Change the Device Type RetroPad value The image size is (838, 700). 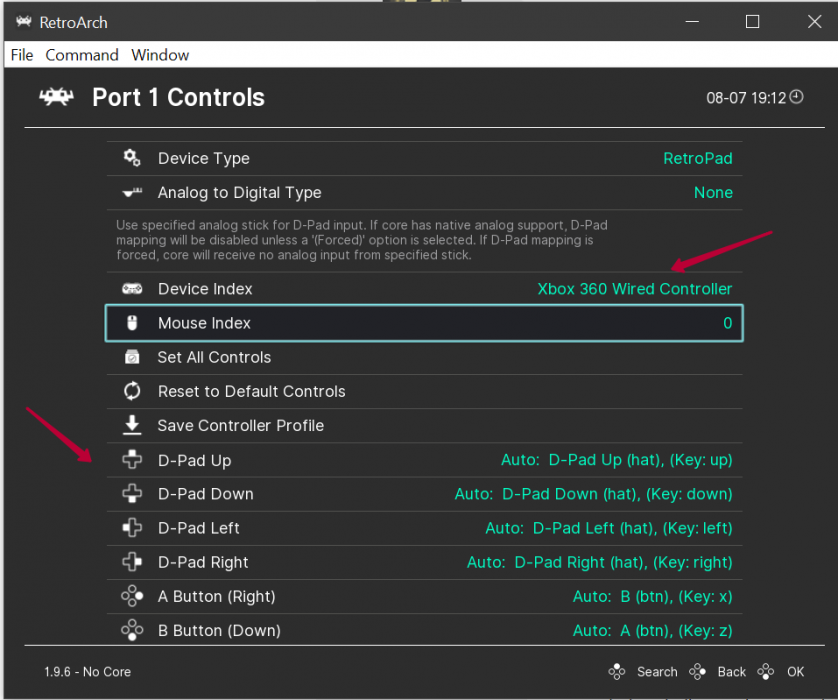pyautogui.click(x=697, y=158)
